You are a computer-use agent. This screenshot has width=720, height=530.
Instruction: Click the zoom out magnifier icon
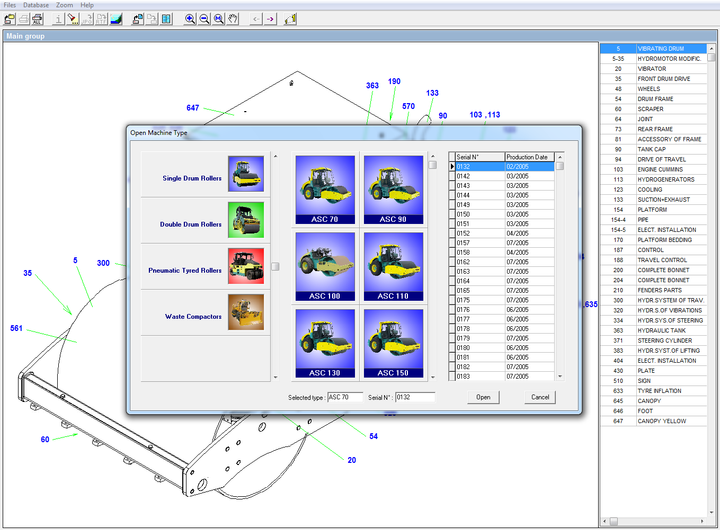204,19
